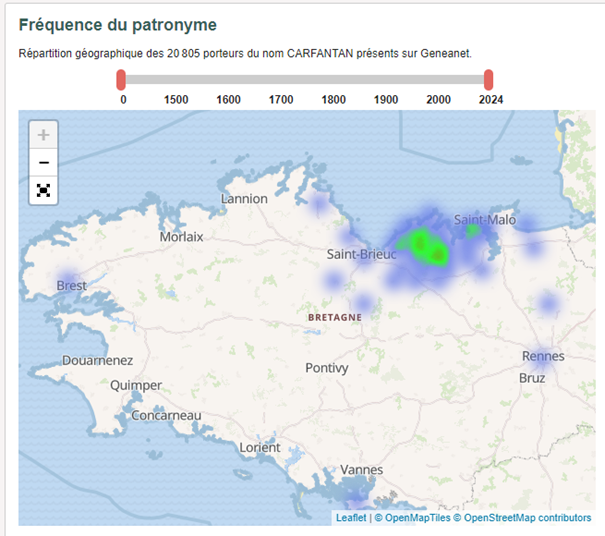Click the green heatmap hotspot near Saint-Brieuc
The image size is (605, 536).
pyautogui.click(x=421, y=245)
